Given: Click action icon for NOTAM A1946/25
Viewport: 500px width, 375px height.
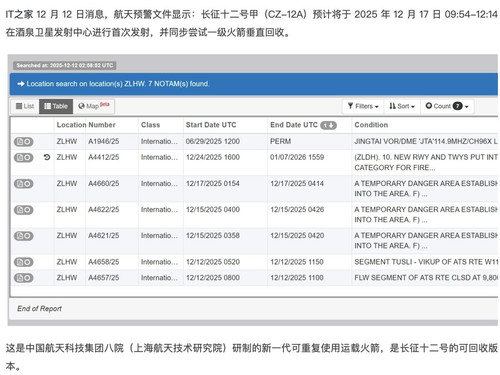Looking at the screenshot, I should pos(24,142).
